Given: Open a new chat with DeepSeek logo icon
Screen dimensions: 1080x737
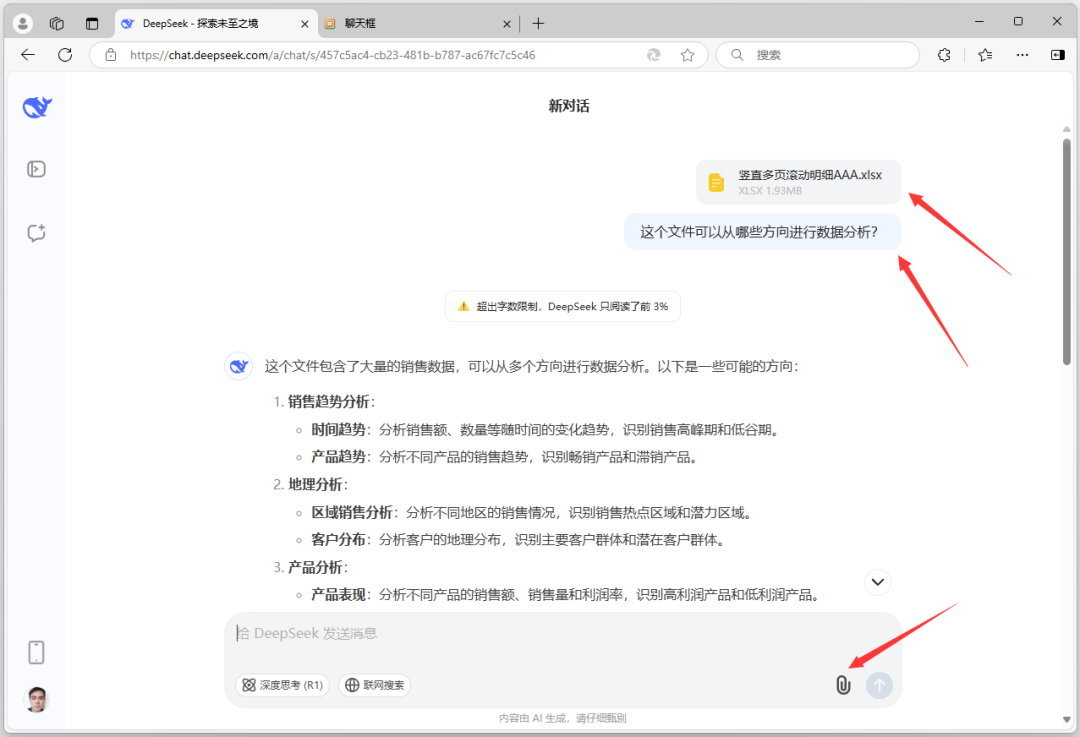Looking at the screenshot, I should pyautogui.click(x=37, y=107).
